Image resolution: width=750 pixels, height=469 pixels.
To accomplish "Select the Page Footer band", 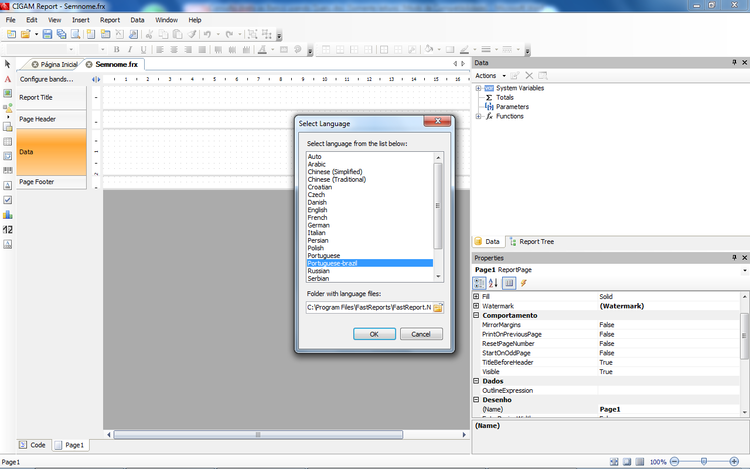I will (52, 182).
